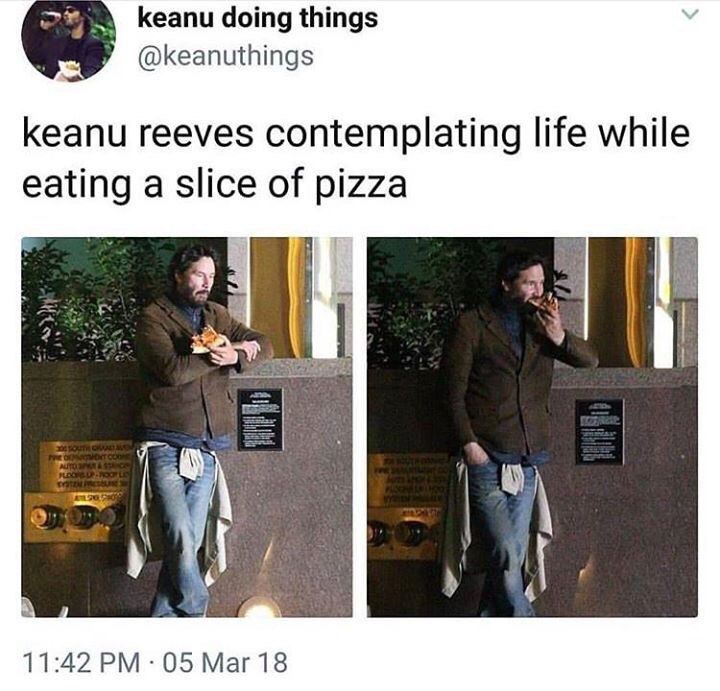The image size is (720, 691).
Task: Expand the tweet options chevron
Action: (x=689, y=15)
